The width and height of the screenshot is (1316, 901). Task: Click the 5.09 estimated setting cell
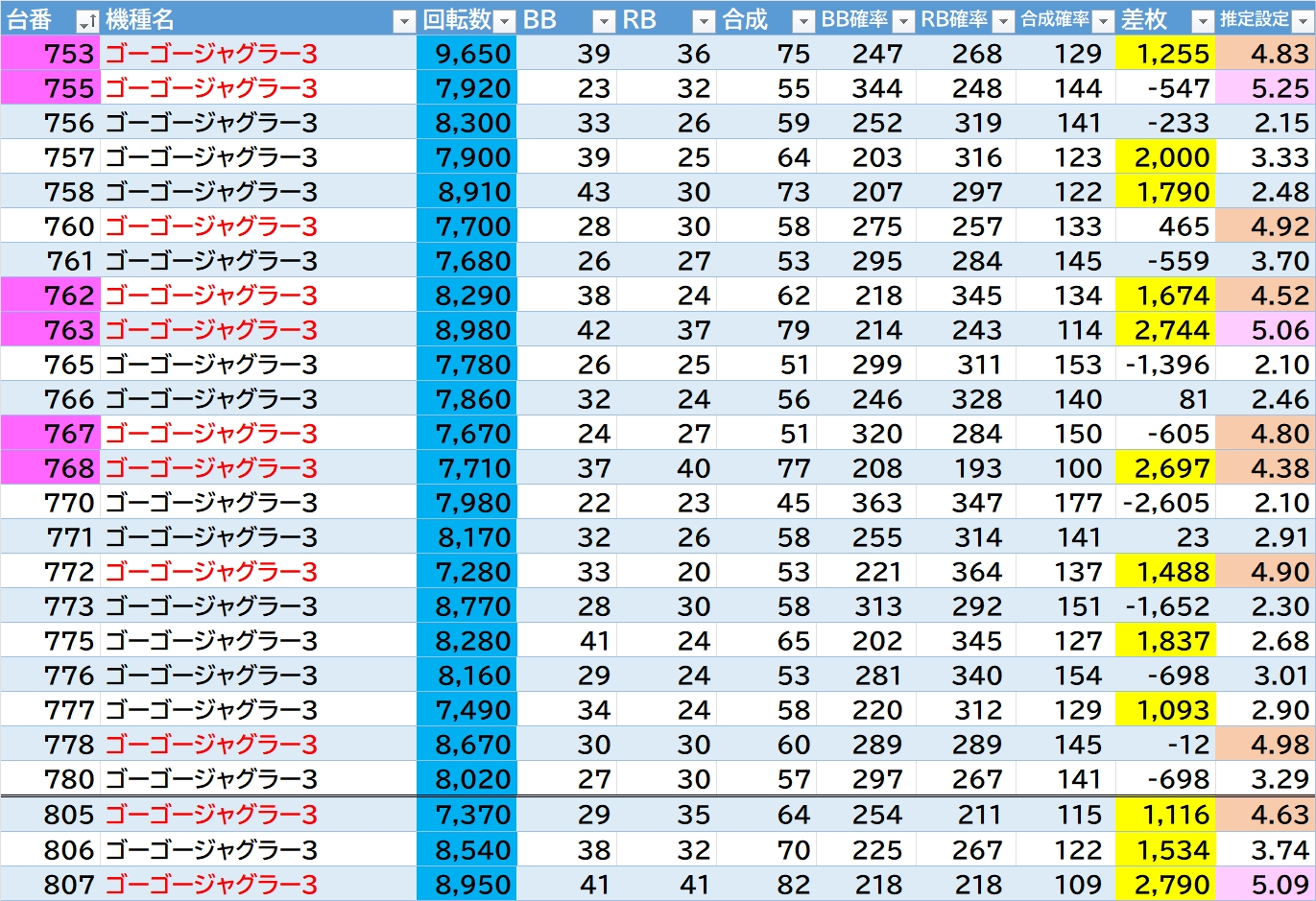point(1266,884)
